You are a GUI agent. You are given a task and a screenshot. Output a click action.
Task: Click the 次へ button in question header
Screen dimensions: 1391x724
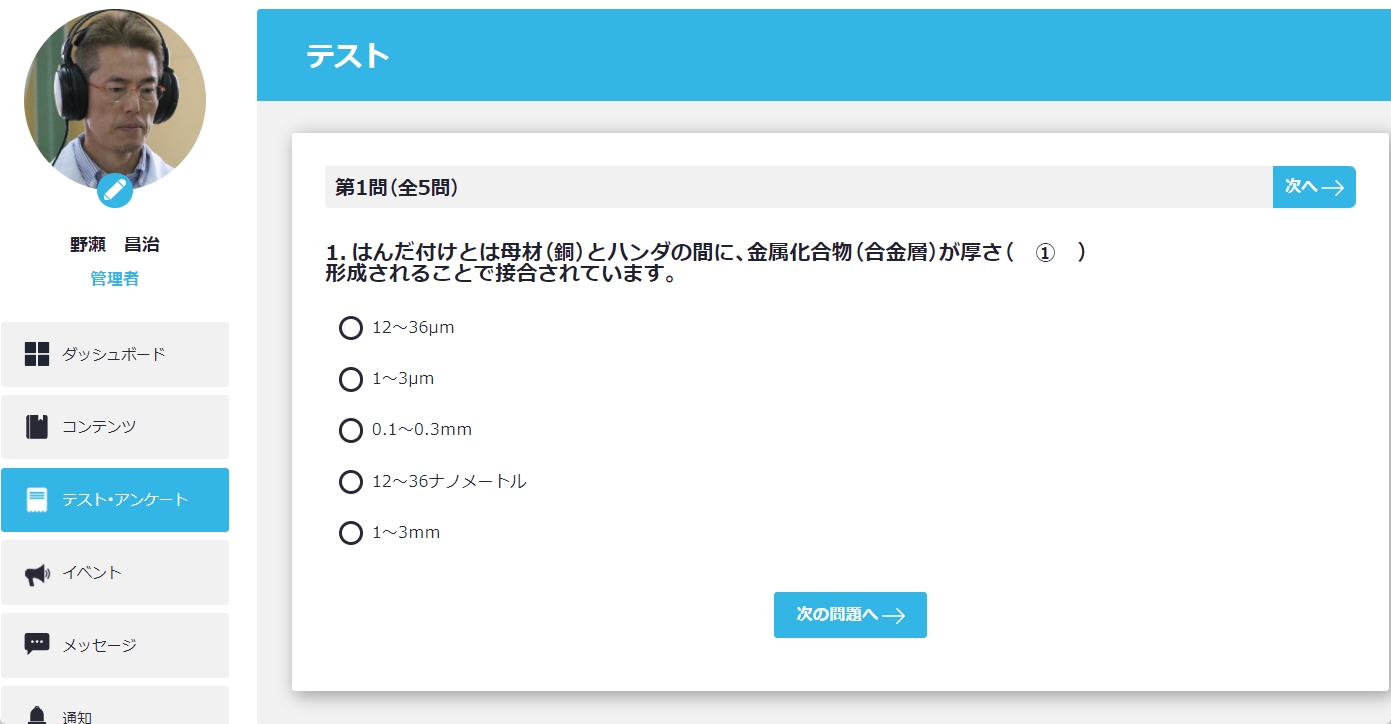pyautogui.click(x=1313, y=187)
